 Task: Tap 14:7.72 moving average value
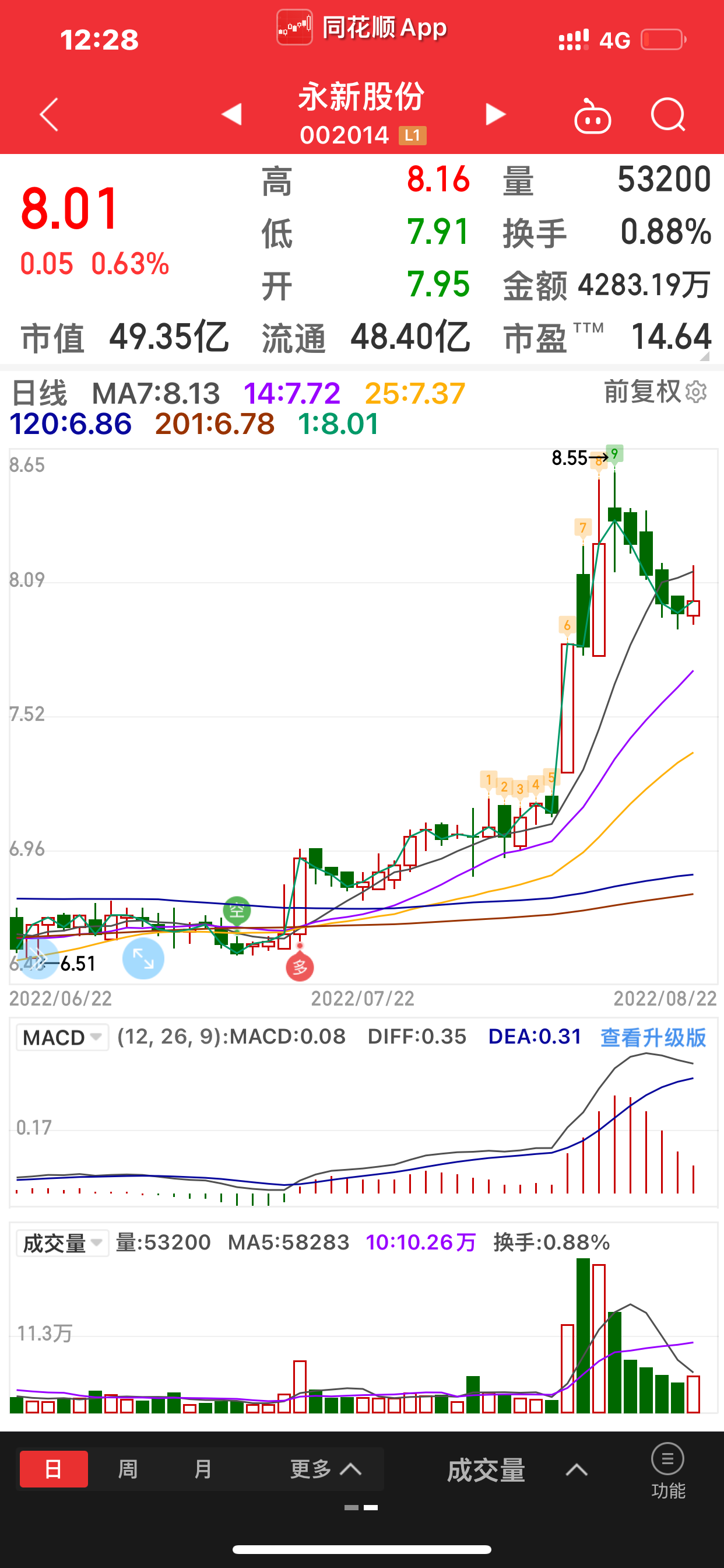click(291, 394)
